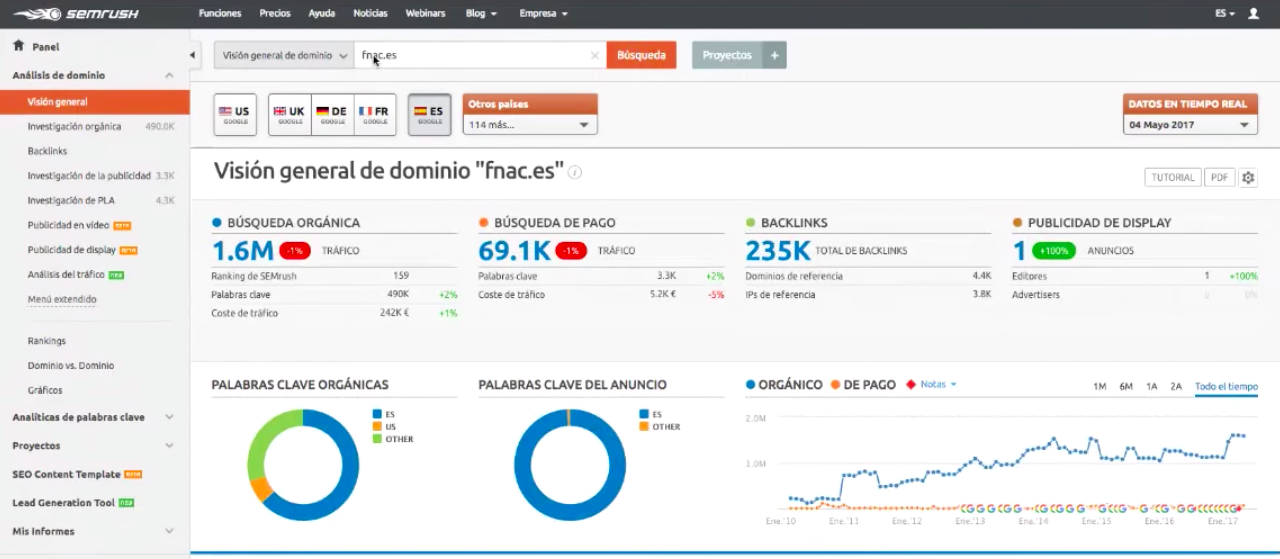Image resolution: width=1280 pixels, height=559 pixels.
Task: Select the DE Google database flag
Action: [332, 115]
